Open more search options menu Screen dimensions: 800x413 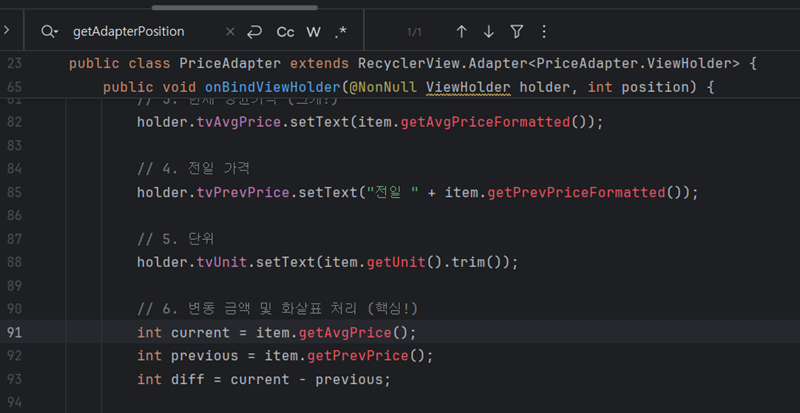(543, 32)
